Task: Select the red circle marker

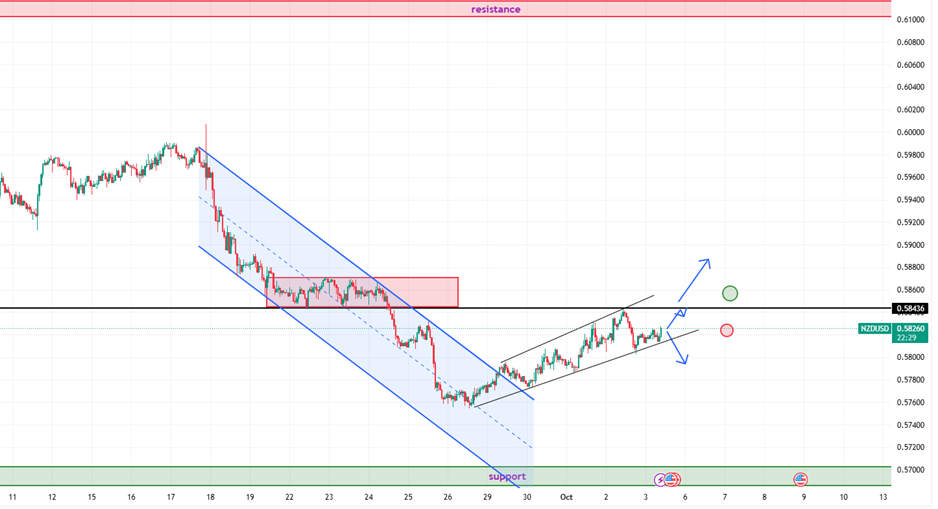Action: pyautogui.click(x=726, y=330)
